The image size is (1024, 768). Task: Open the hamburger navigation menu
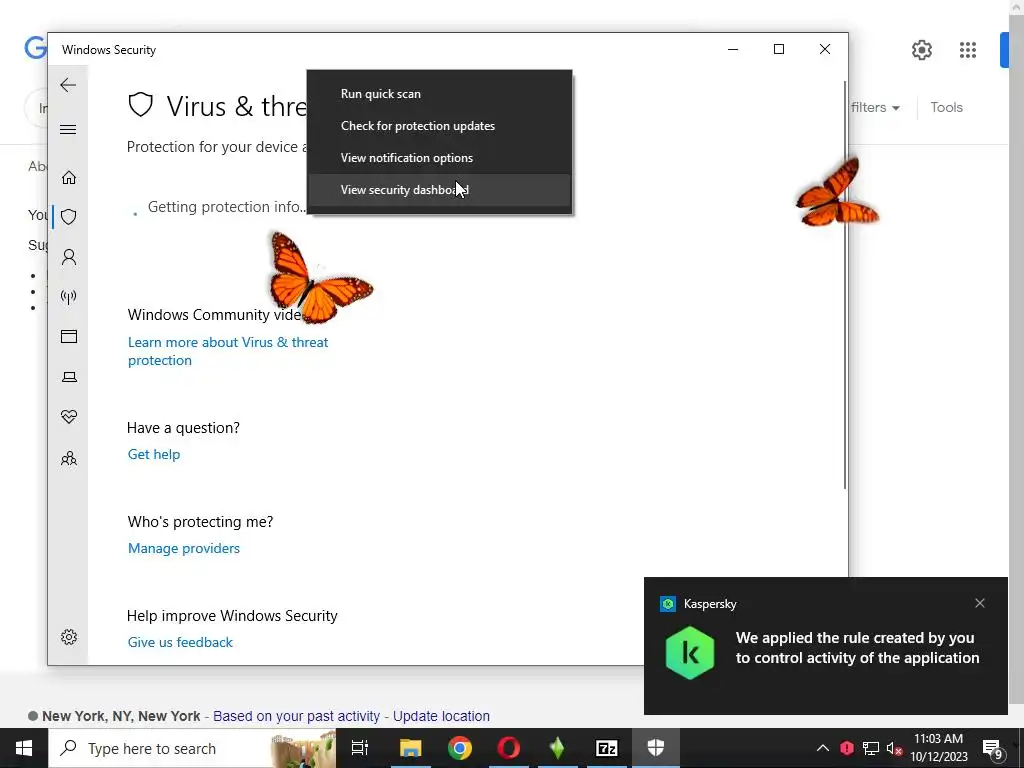[68, 129]
